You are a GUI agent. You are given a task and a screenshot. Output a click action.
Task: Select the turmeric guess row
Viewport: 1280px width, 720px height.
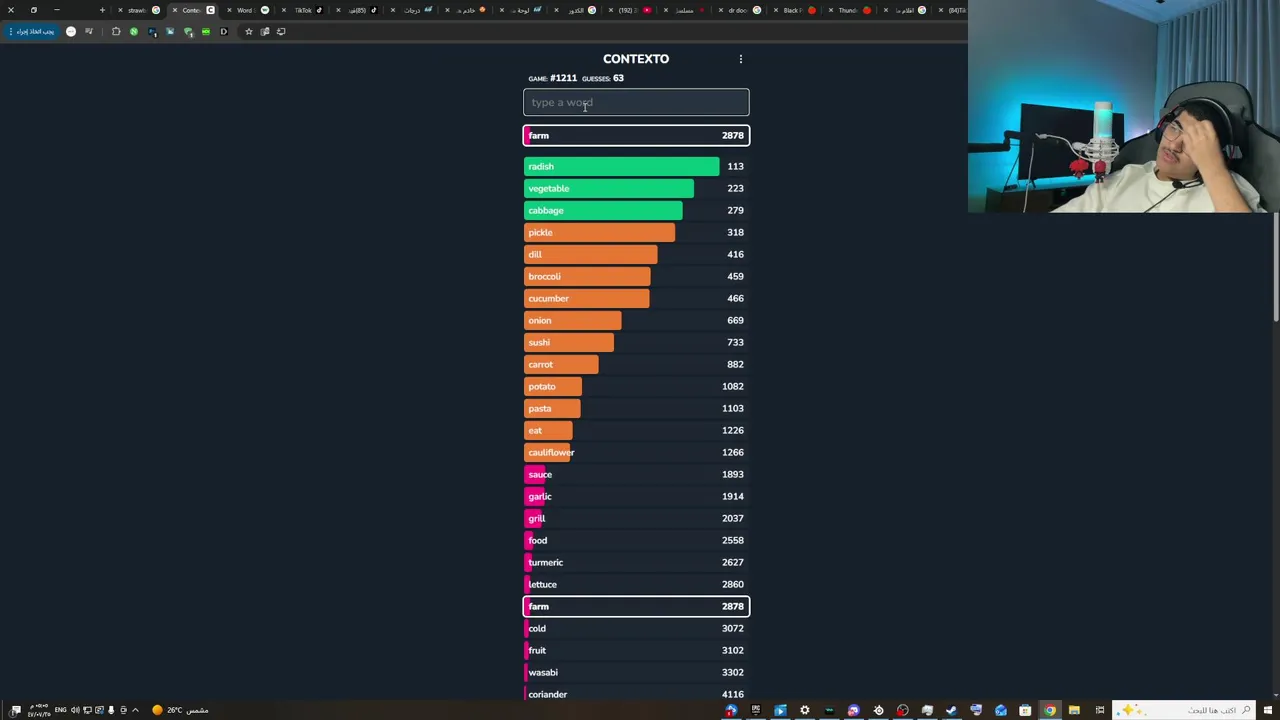(636, 562)
